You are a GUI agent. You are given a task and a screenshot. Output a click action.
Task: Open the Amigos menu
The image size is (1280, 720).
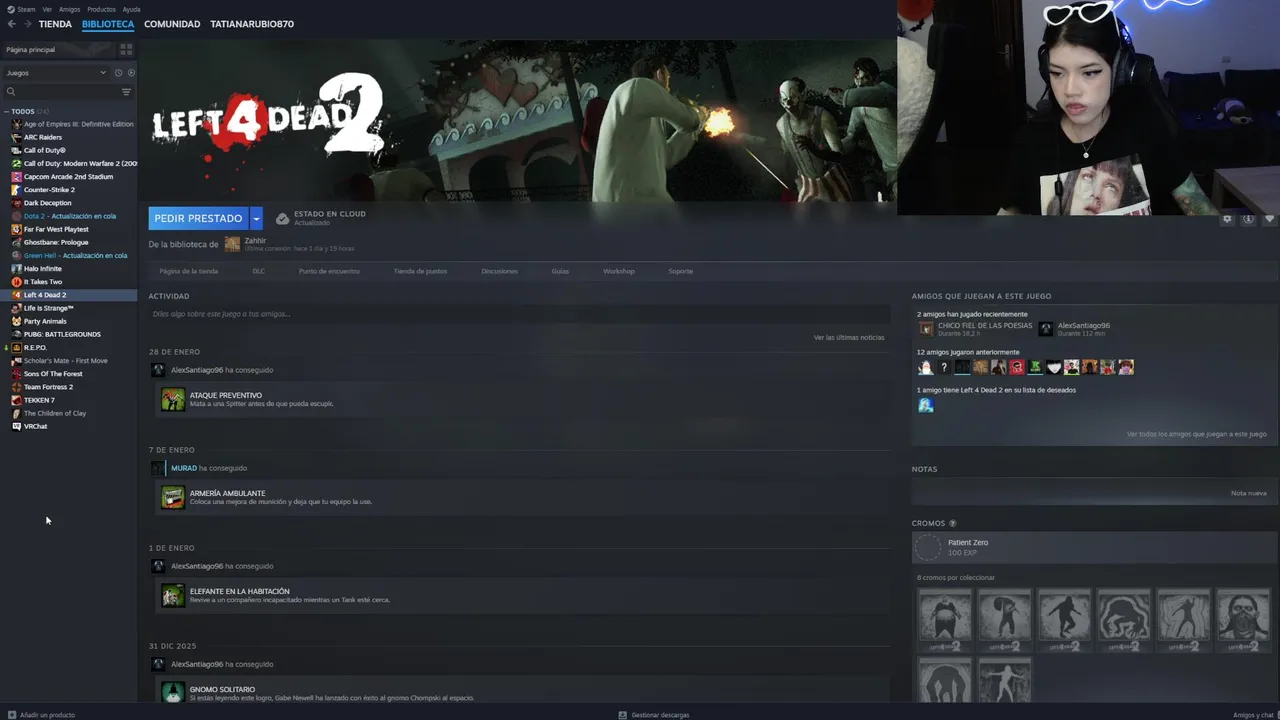[x=69, y=9]
